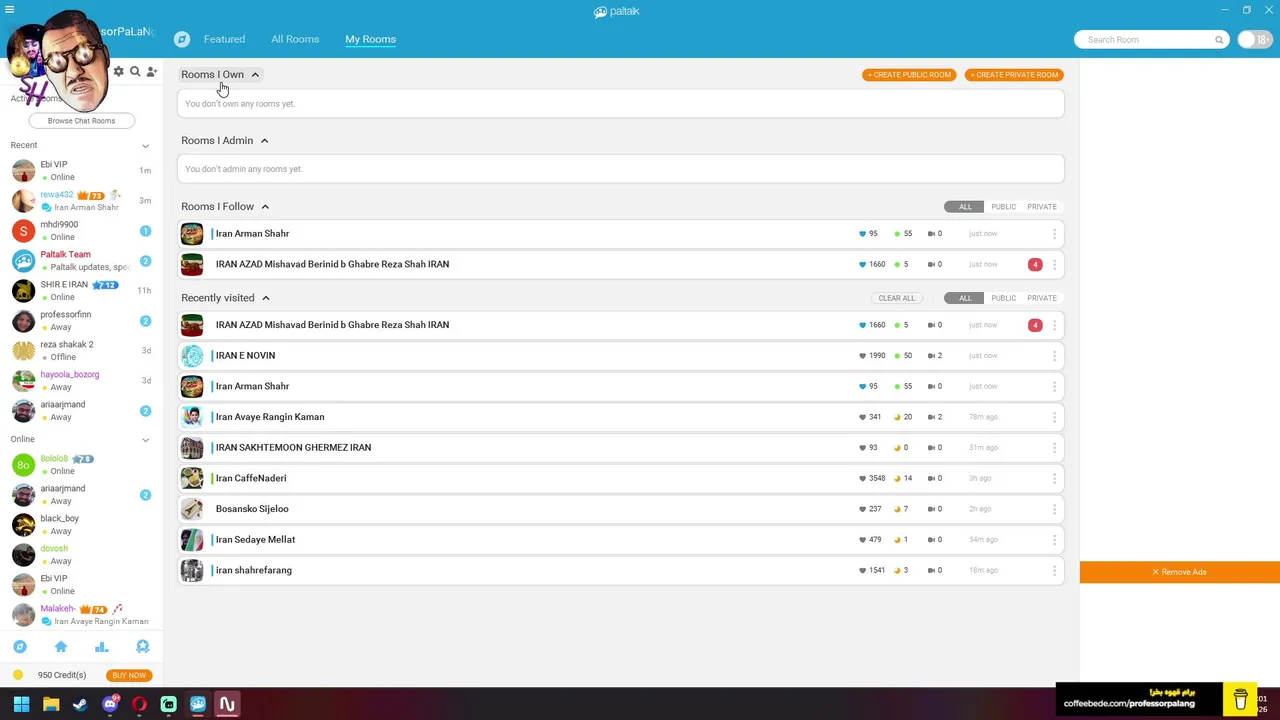Open chat with mhdi9900

click(x=81, y=231)
